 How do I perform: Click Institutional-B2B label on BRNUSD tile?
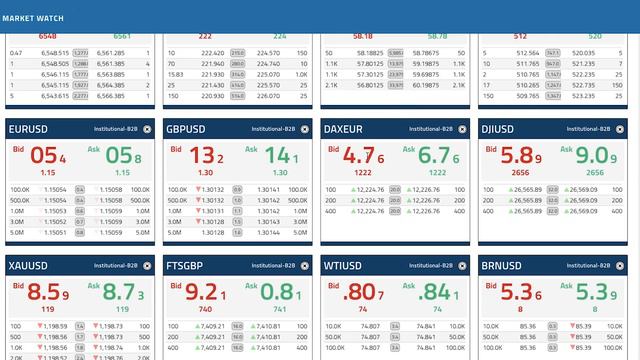click(x=588, y=266)
